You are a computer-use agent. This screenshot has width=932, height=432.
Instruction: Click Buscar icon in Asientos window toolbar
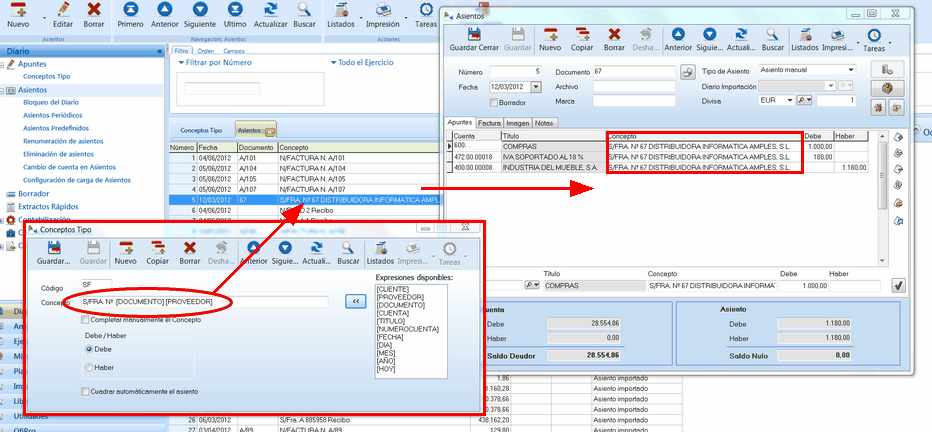point(773,38)
